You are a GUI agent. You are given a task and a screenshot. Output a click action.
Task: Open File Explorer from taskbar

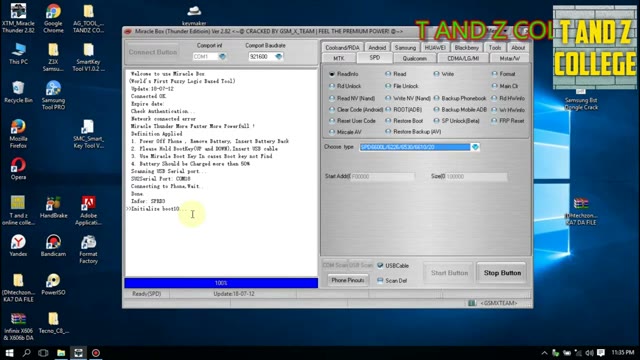(61, 353)
